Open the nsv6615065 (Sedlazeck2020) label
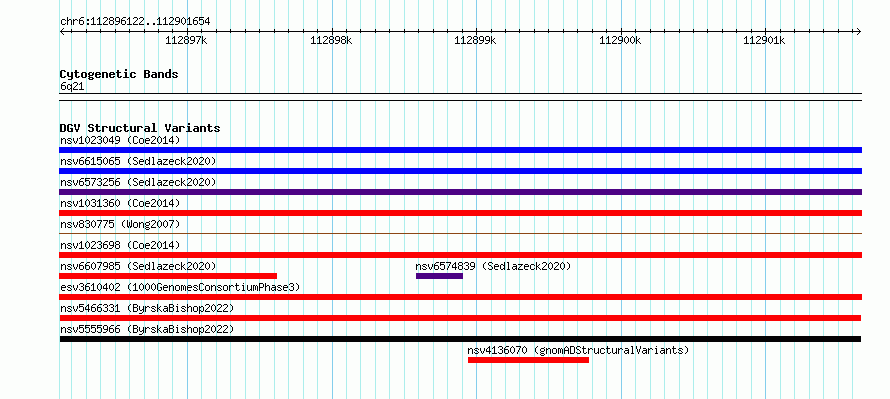Image resolution: width=890 pixels, height=399 pixels. click(138, 161)
